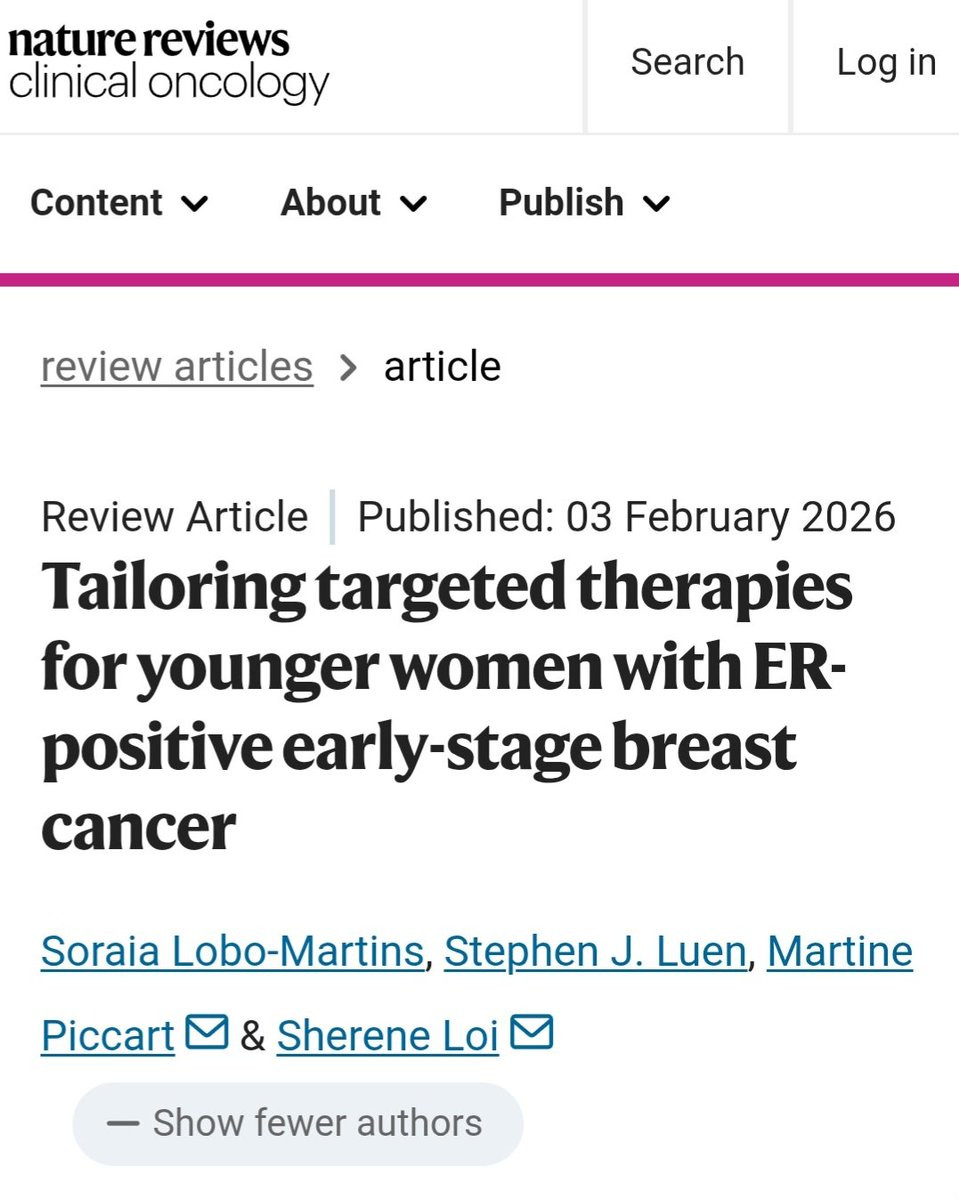Collapse the list with Show fewer authors
This screenshot has width=959, height=1199.
[297, 1123]
